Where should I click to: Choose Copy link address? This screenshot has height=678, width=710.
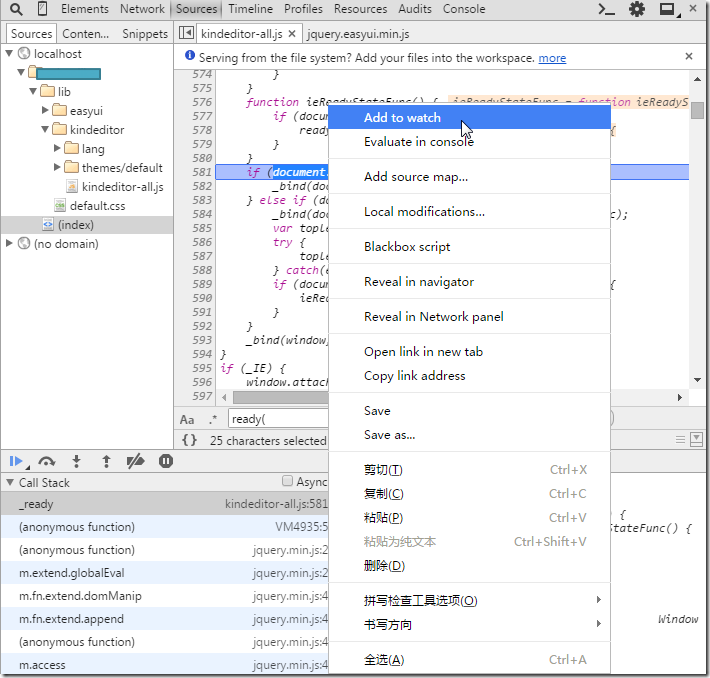point(470,376)
